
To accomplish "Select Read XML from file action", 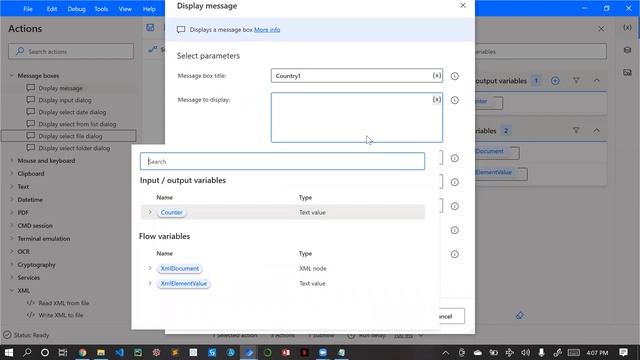I will coord(58,303).
